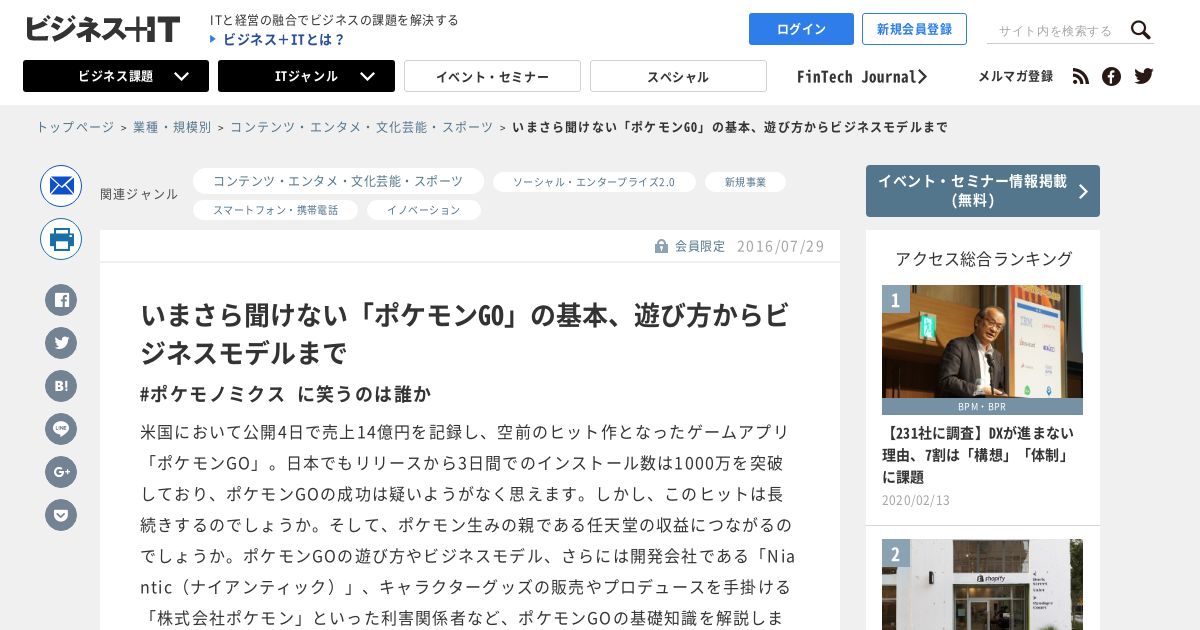Select ソーシャル・エンタープライズ2.0 genre tag
1200x630 pixels.
coord(594,182)
